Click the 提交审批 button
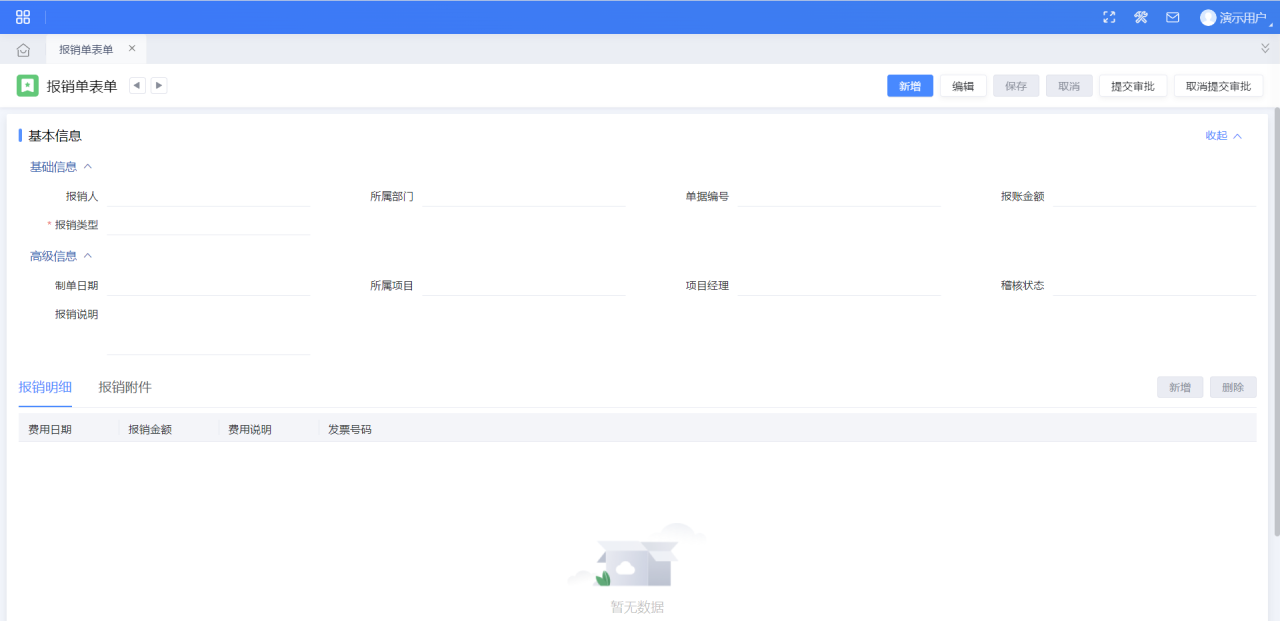This screenshot has height=621, width=1280. pos(1133,86)
